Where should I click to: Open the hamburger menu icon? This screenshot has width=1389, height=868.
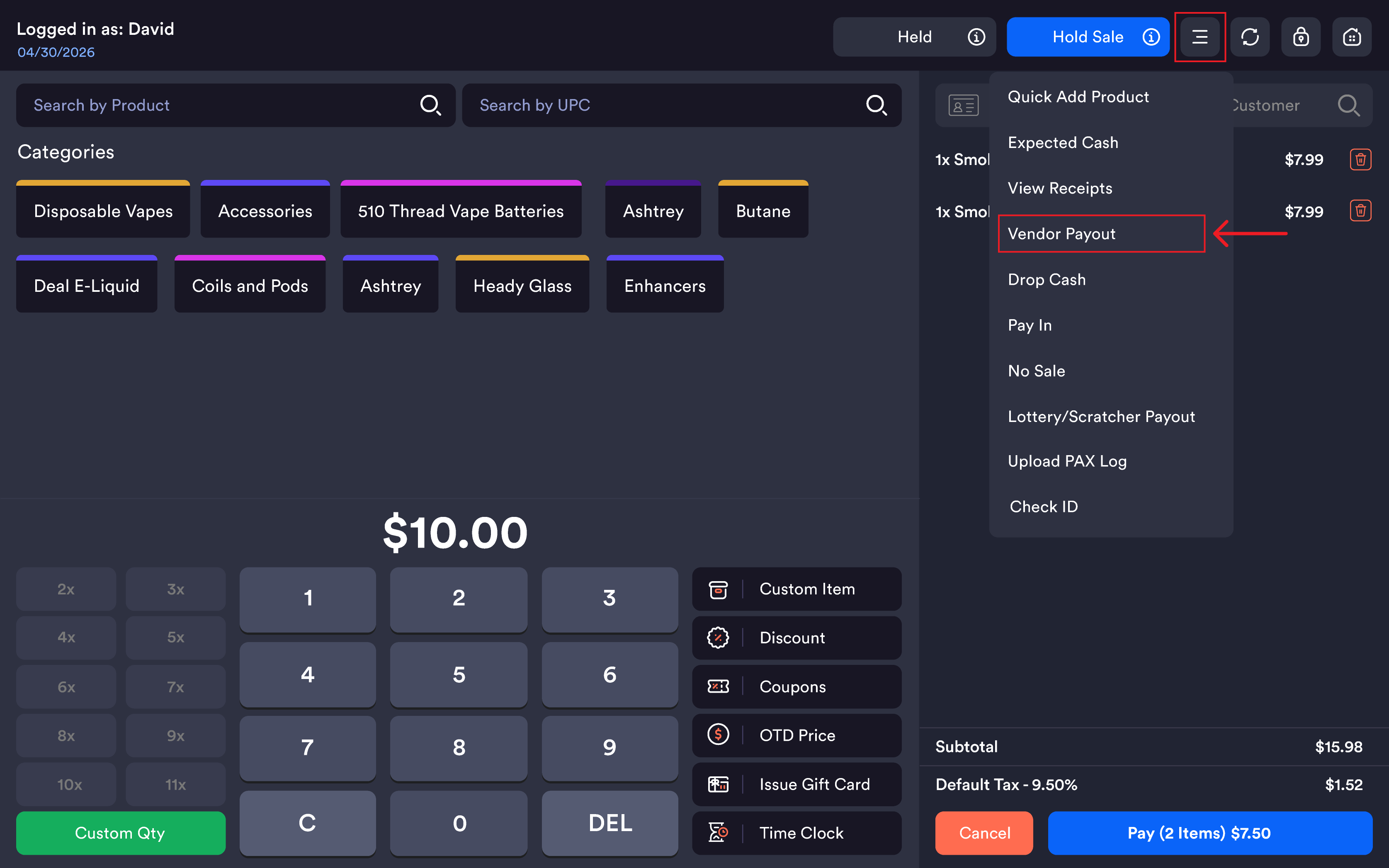[x=1200, y=37]
